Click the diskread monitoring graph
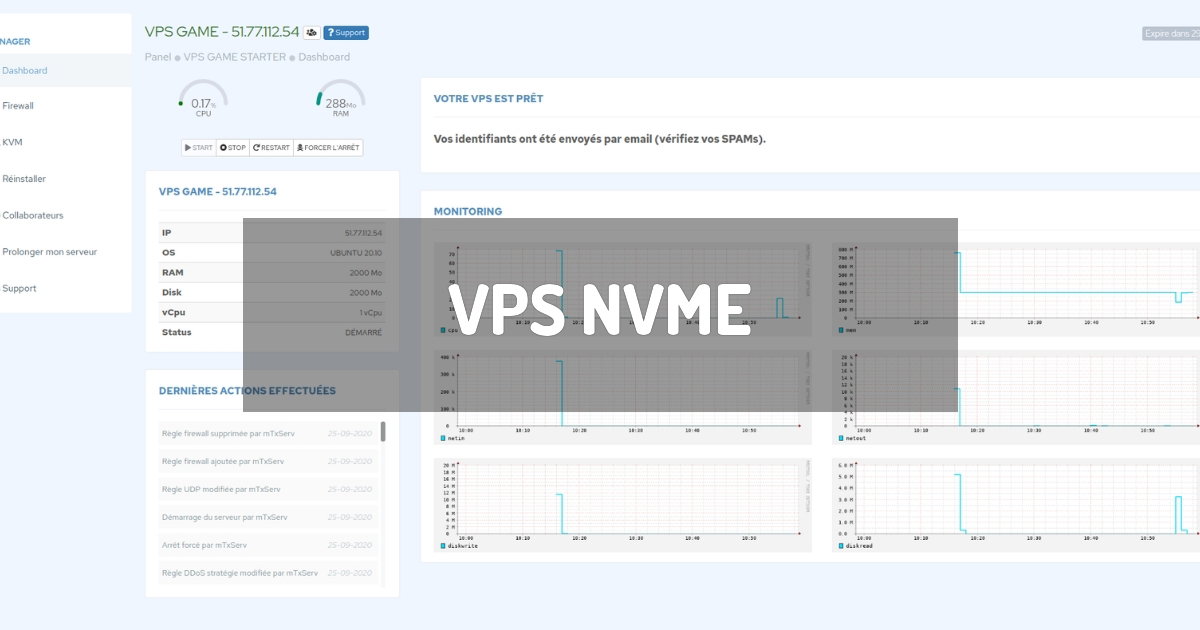The width and height of the screenshot is (1200, 630). click(1016, 505)
